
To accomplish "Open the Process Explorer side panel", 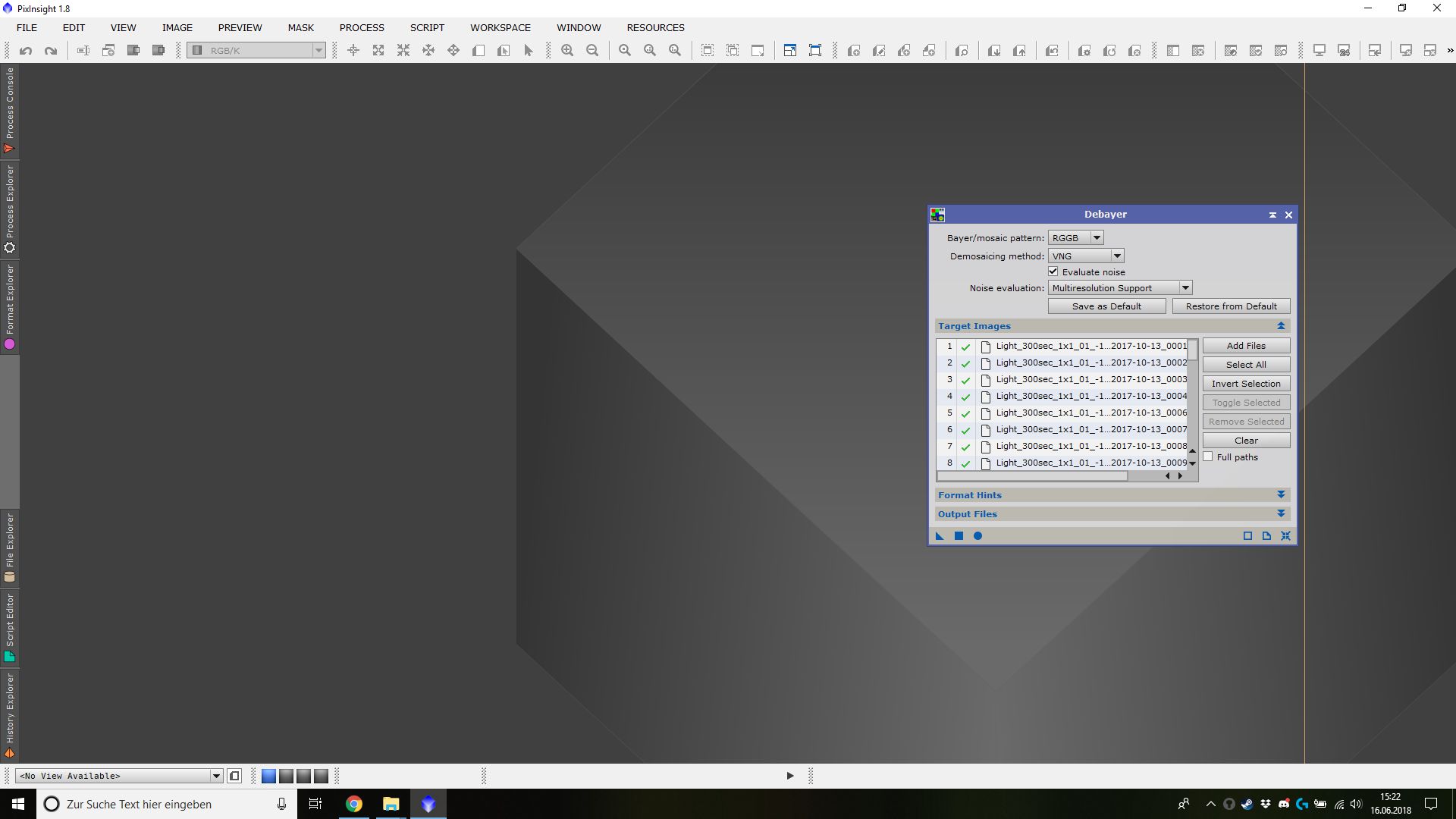I will tap(10, 209).
